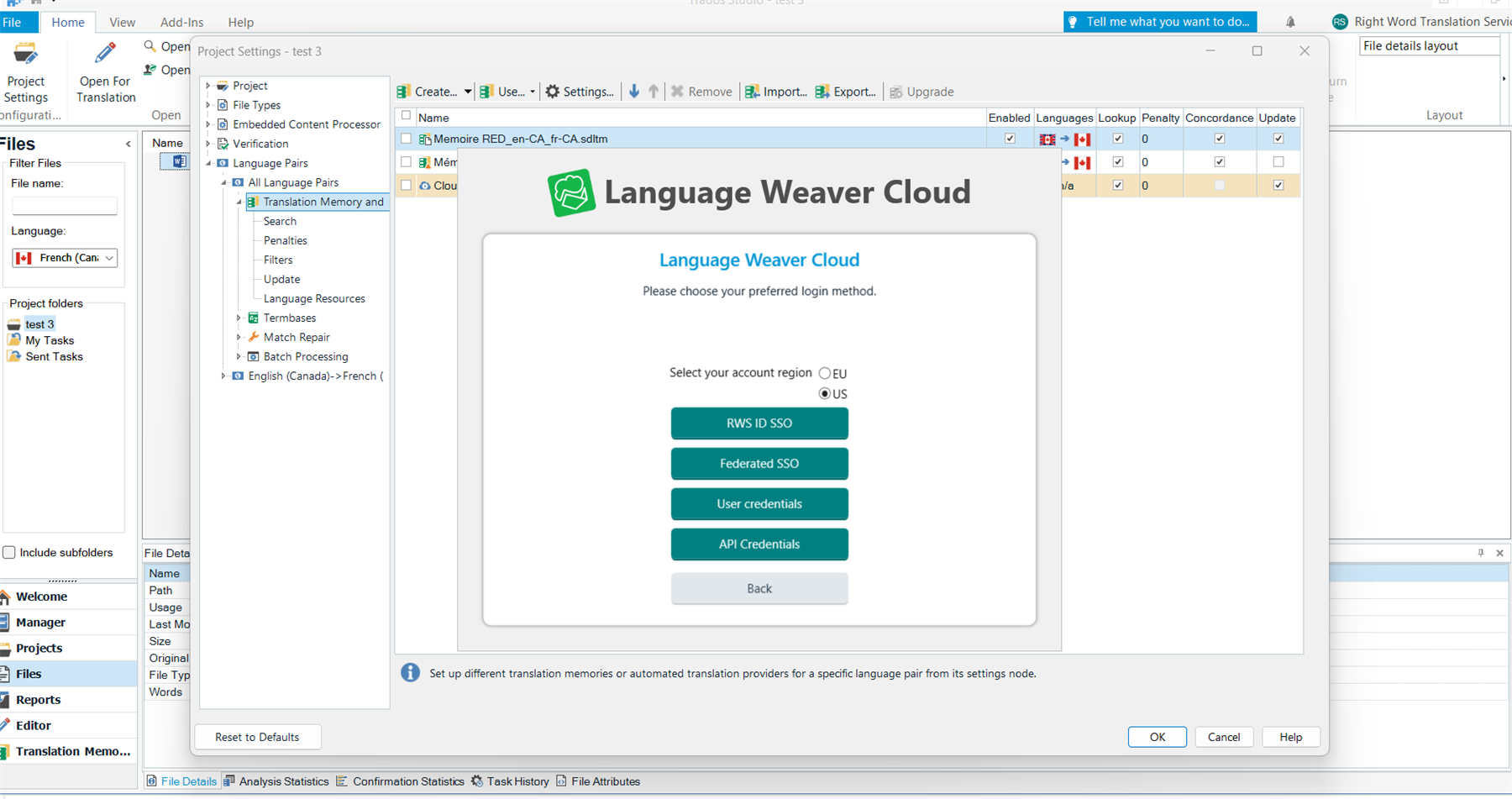Image resolution: width=1512 pixels, height=799 pixels.
Task: Open the Task History tab at bottom
Action: [516, 781]
